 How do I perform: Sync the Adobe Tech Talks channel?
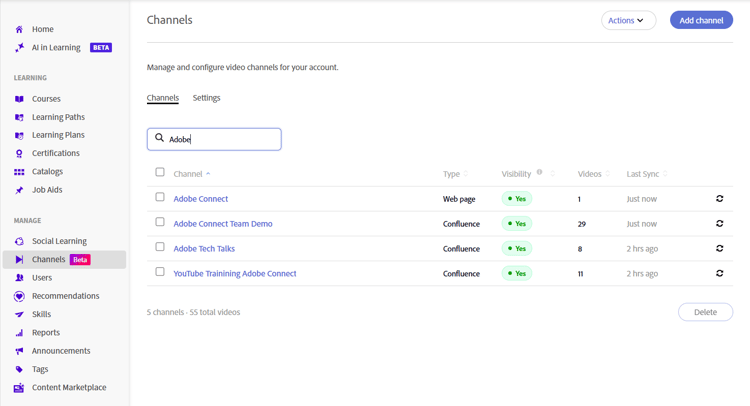(x=719, y=248)
